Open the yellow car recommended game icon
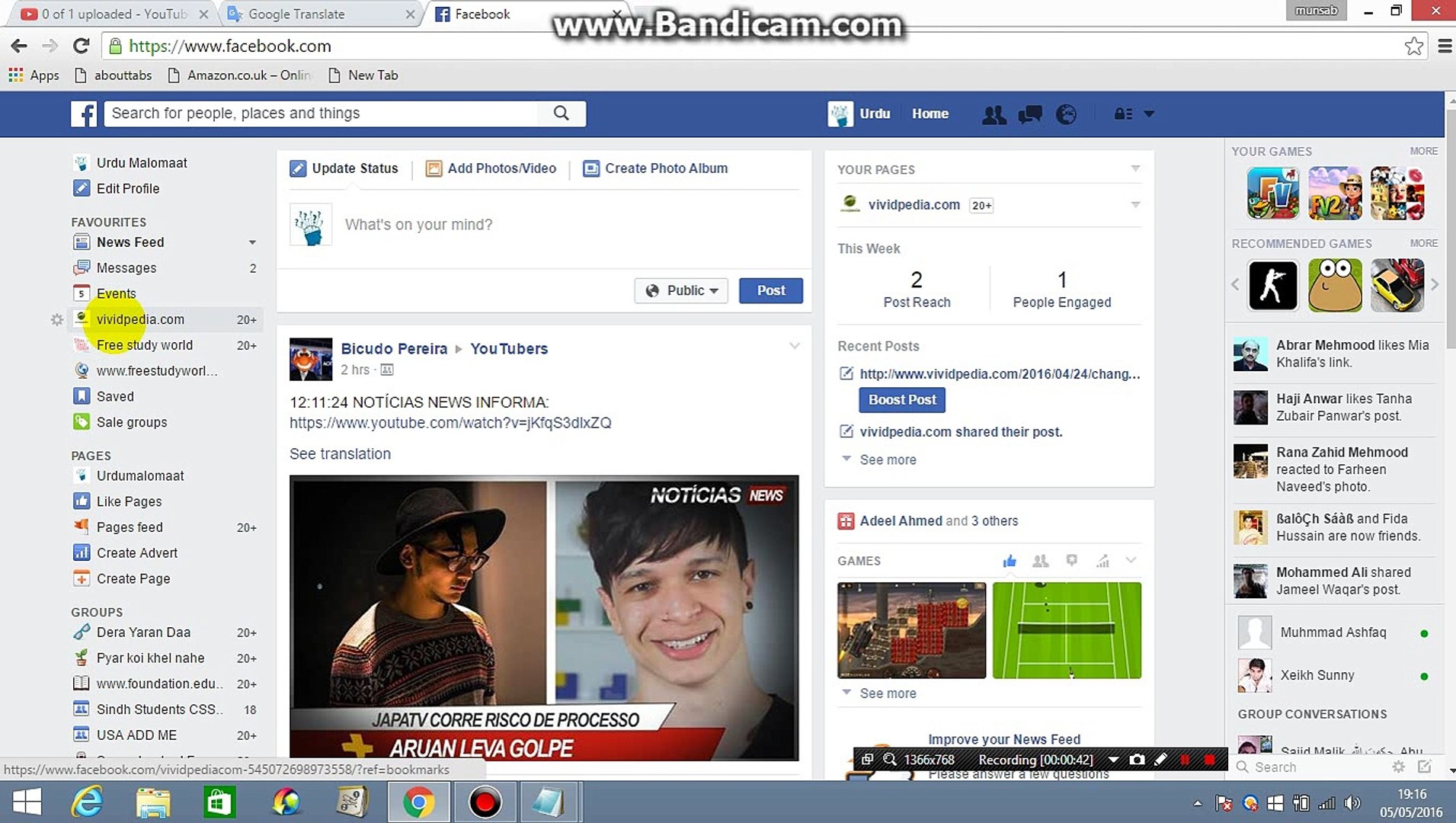1456x823 pixels. (x=1397, y=286)
